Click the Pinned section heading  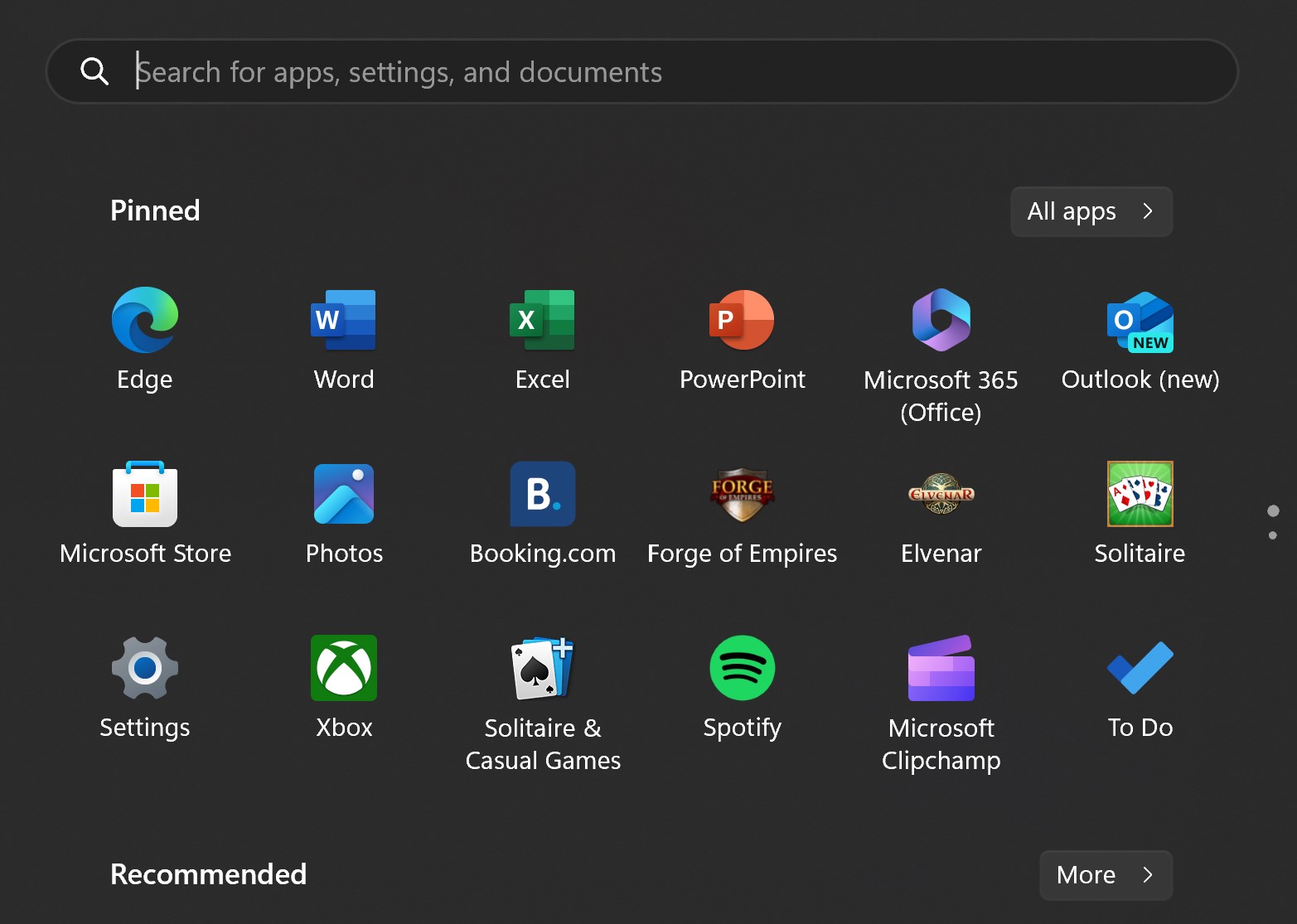[155, 210]
